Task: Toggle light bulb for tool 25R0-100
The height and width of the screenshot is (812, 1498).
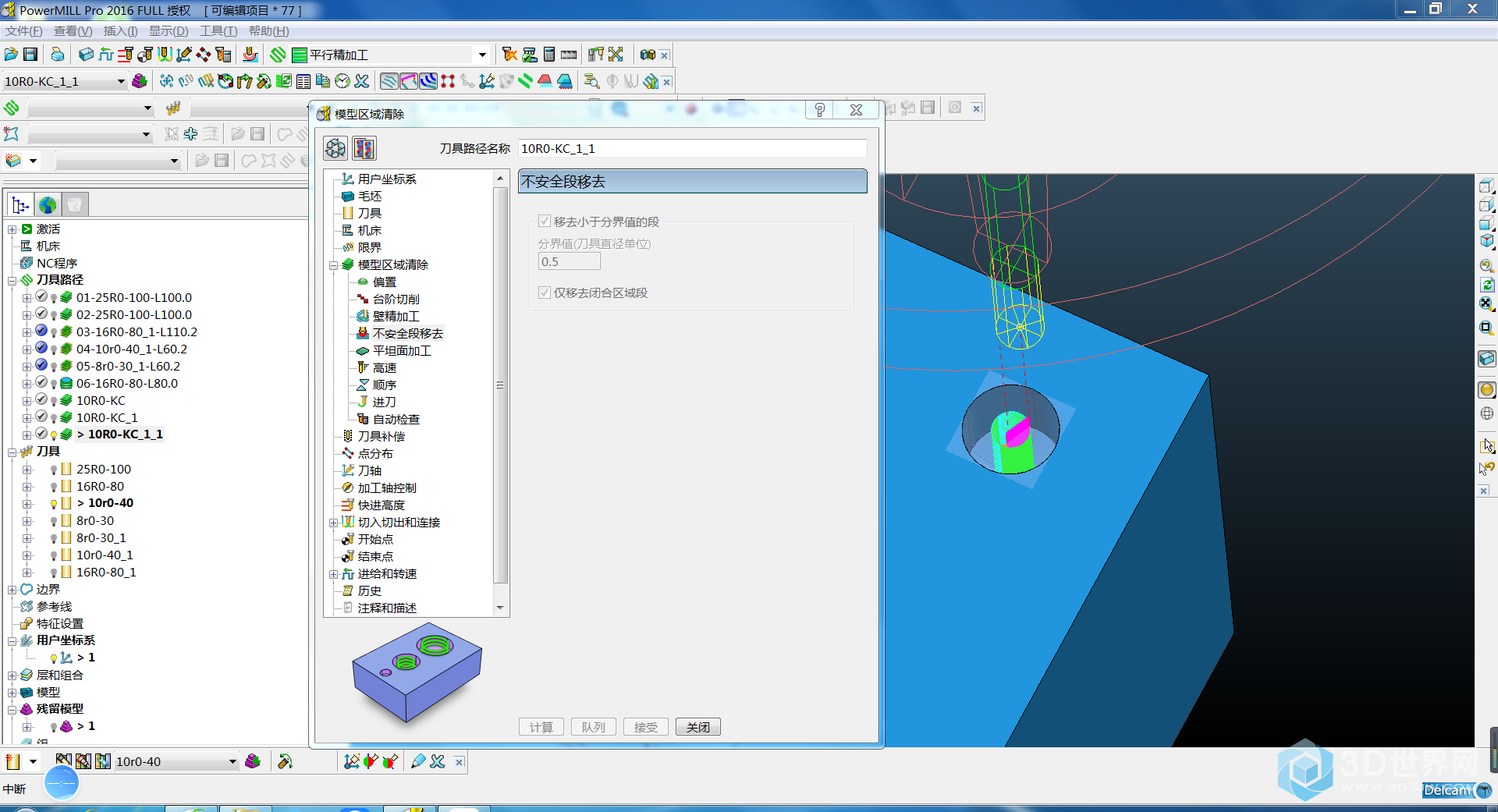Action: click(54, 470)
